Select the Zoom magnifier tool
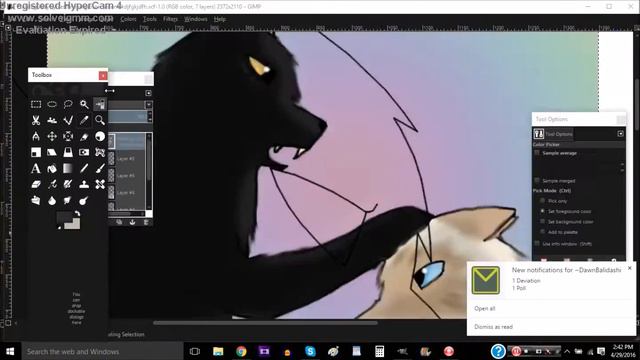The width and height of the screenshot is (640, 360). tap(100, 120)
